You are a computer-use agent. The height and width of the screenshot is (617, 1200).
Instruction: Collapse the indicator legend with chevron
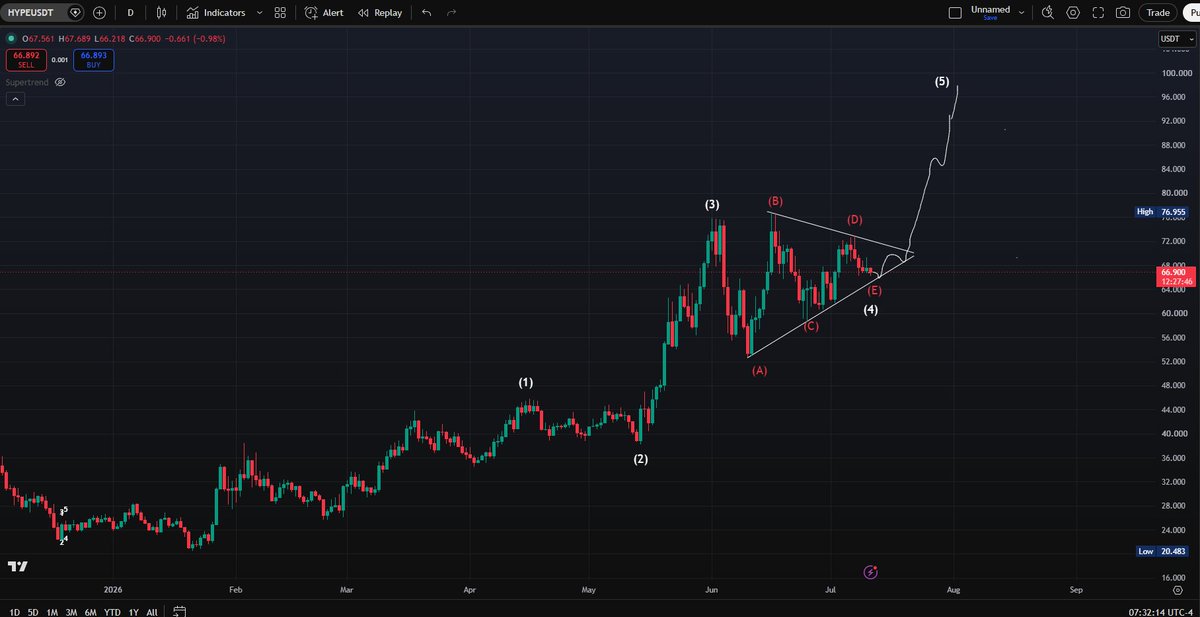pos(15,99)
